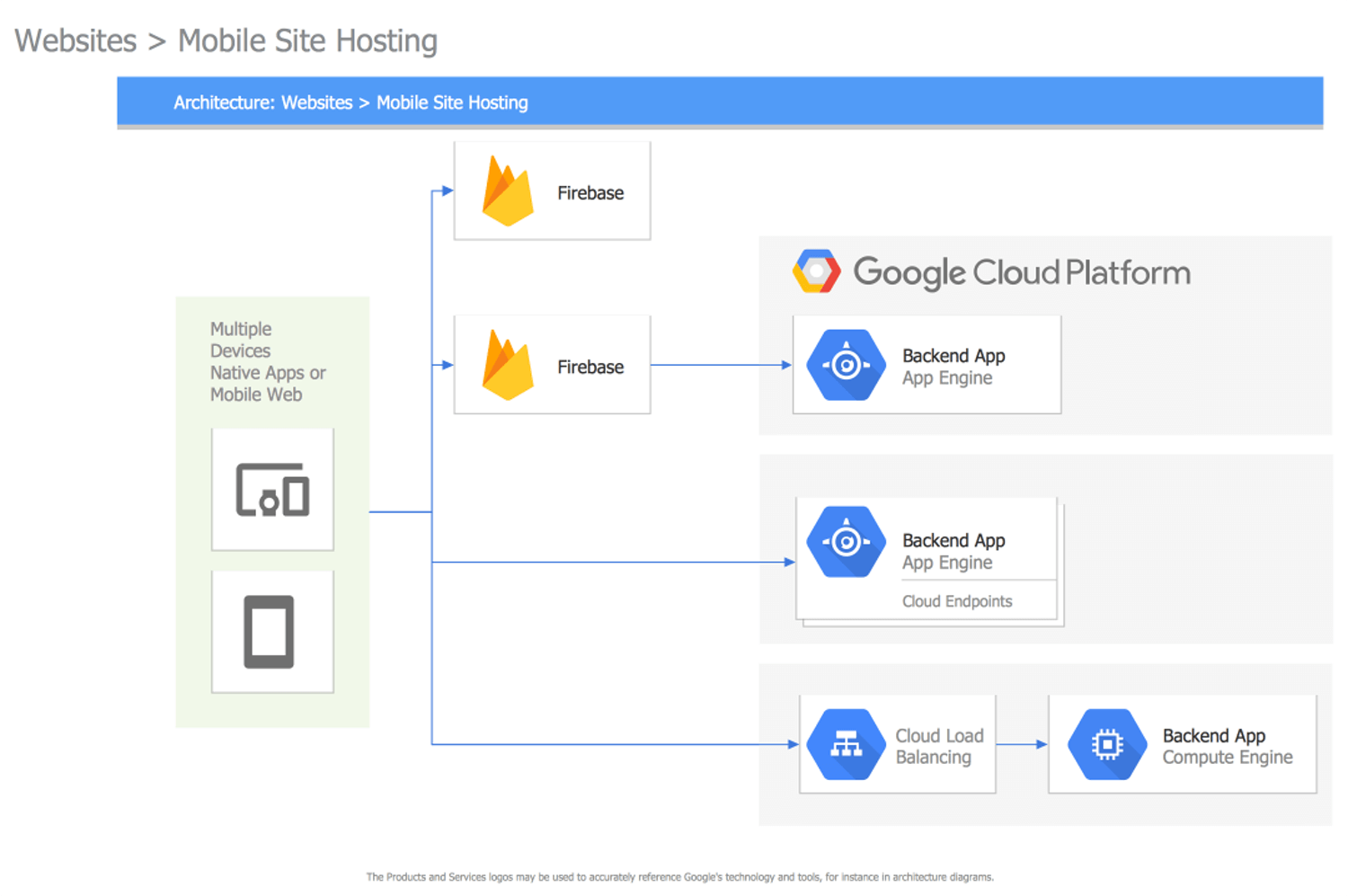This screenshot has width=1348, height=896.
Task: Select the Multiple Devices Native Apps description
Action: (268, 361)
